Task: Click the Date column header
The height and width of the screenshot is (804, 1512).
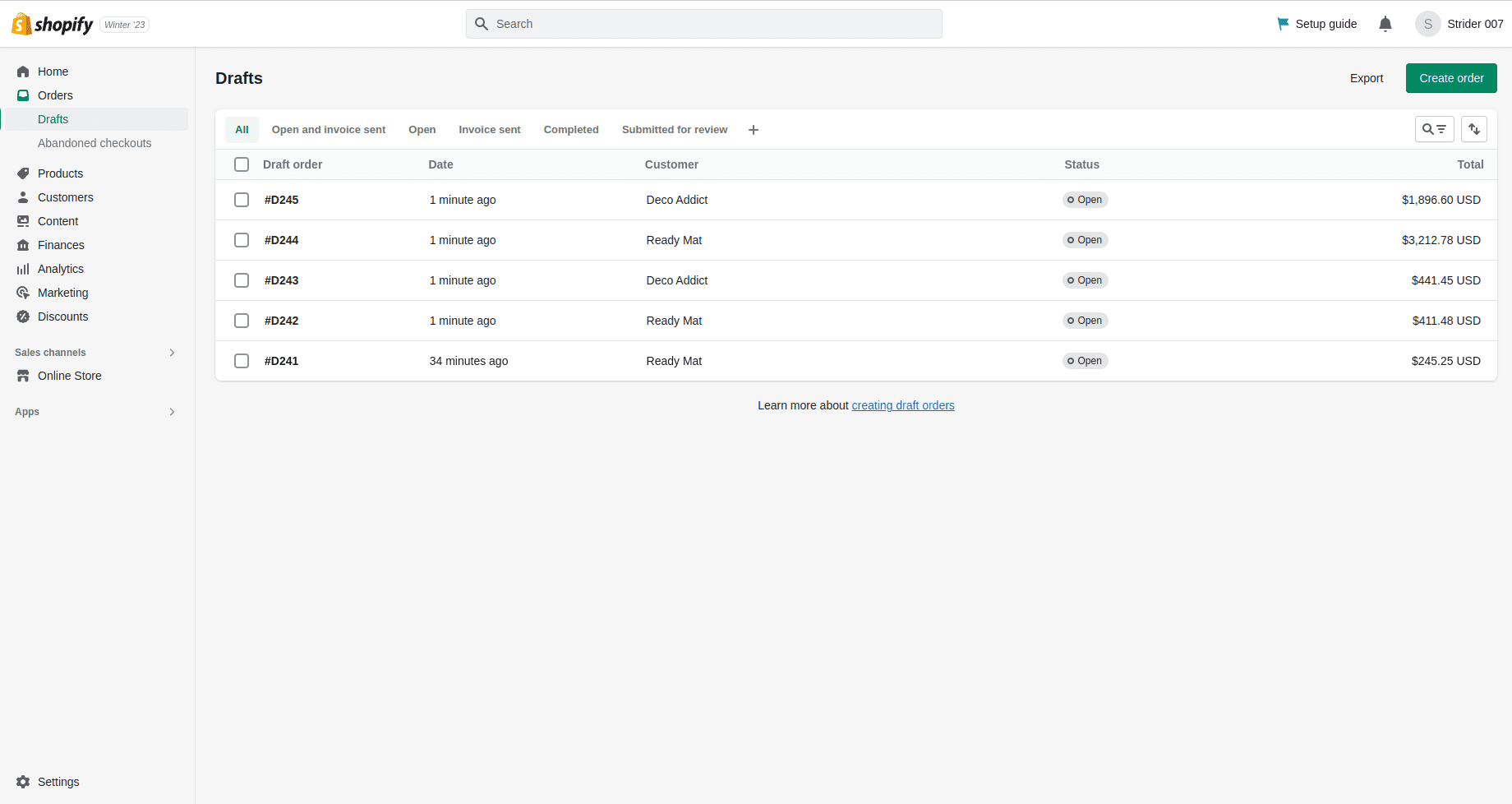Action: tap(440, 164)
